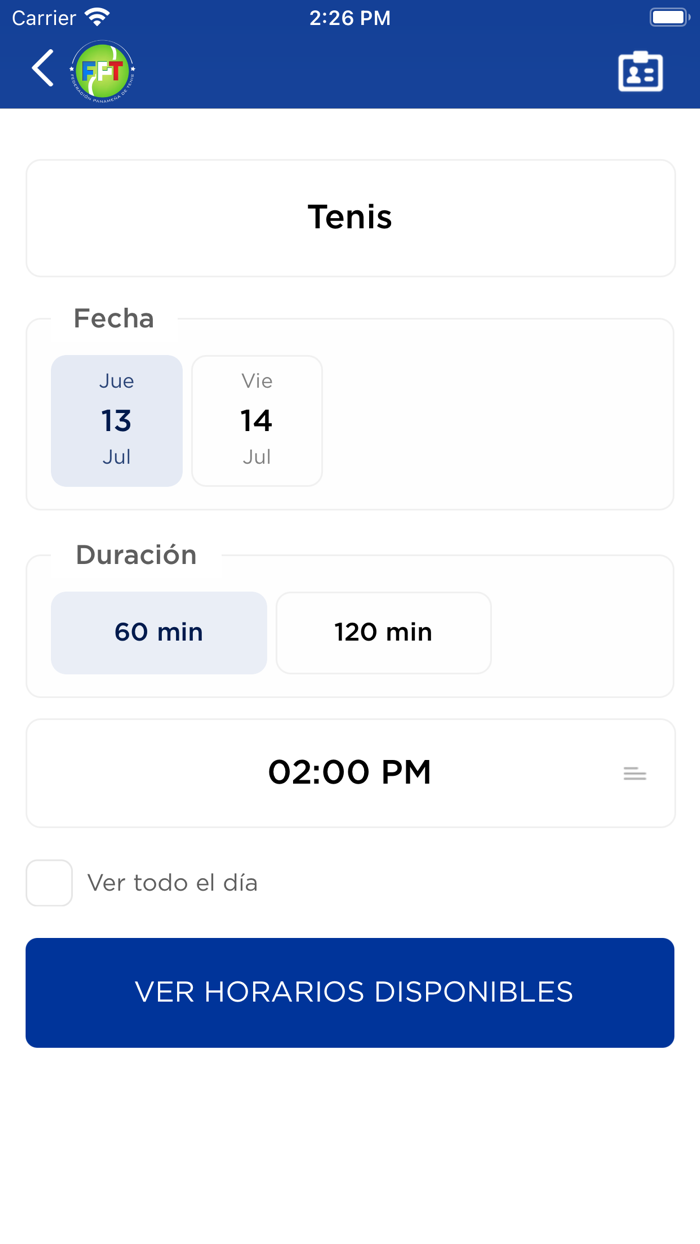Tap the WiFi icon in the status bar
The image size is (700, 1244).
[x=96, y=16]
